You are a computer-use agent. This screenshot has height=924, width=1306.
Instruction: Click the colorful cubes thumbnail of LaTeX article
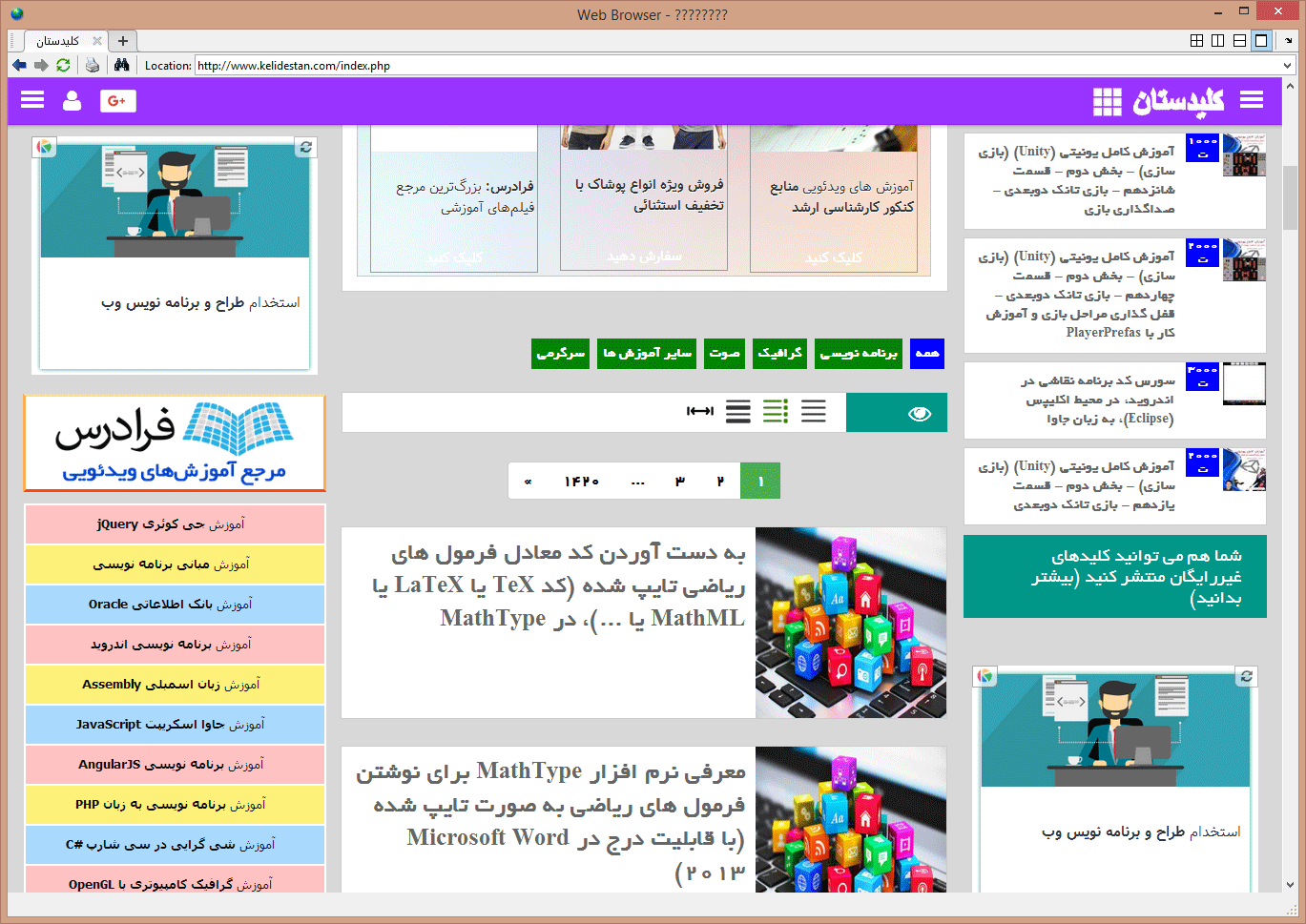click(851, 623)
